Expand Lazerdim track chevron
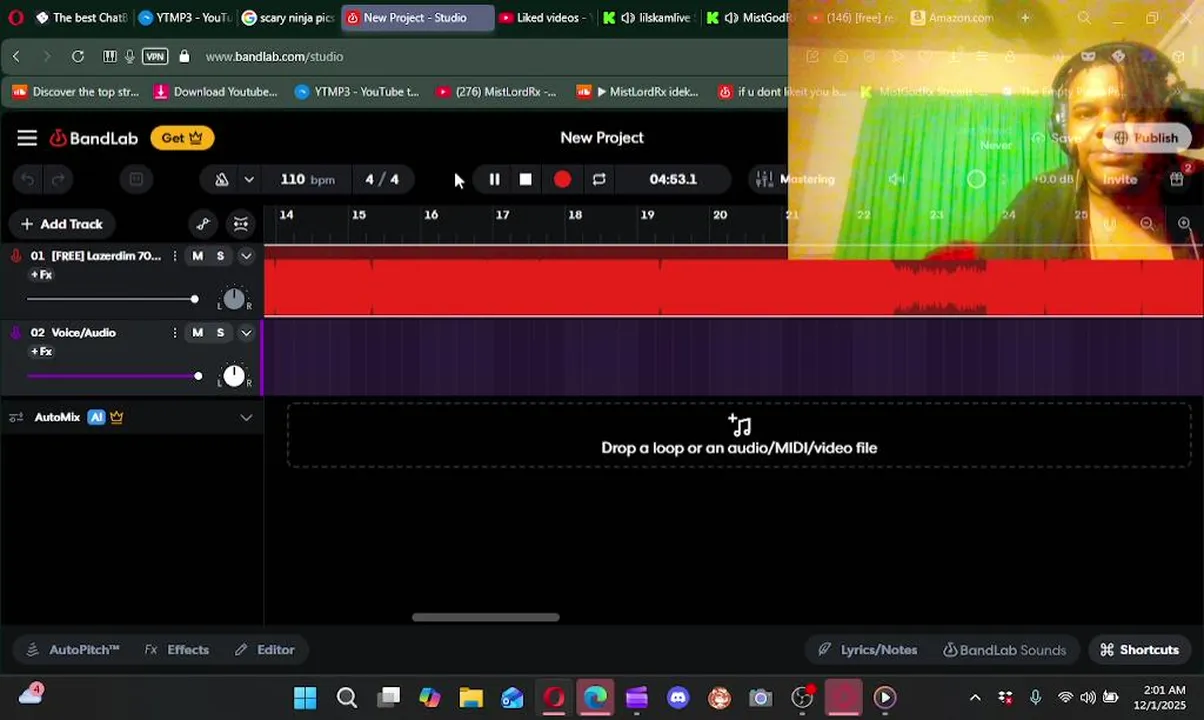Screen dimensions: 1204x720 tap(246, 256)
